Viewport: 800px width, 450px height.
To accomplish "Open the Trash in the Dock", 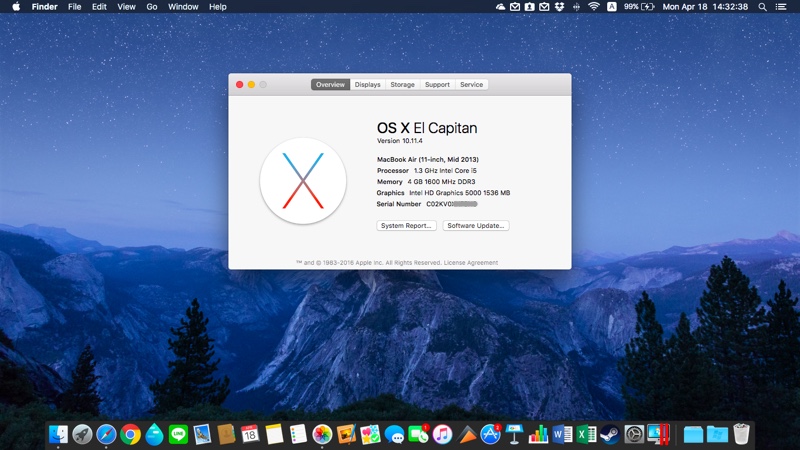I will (x=741, y=434).
